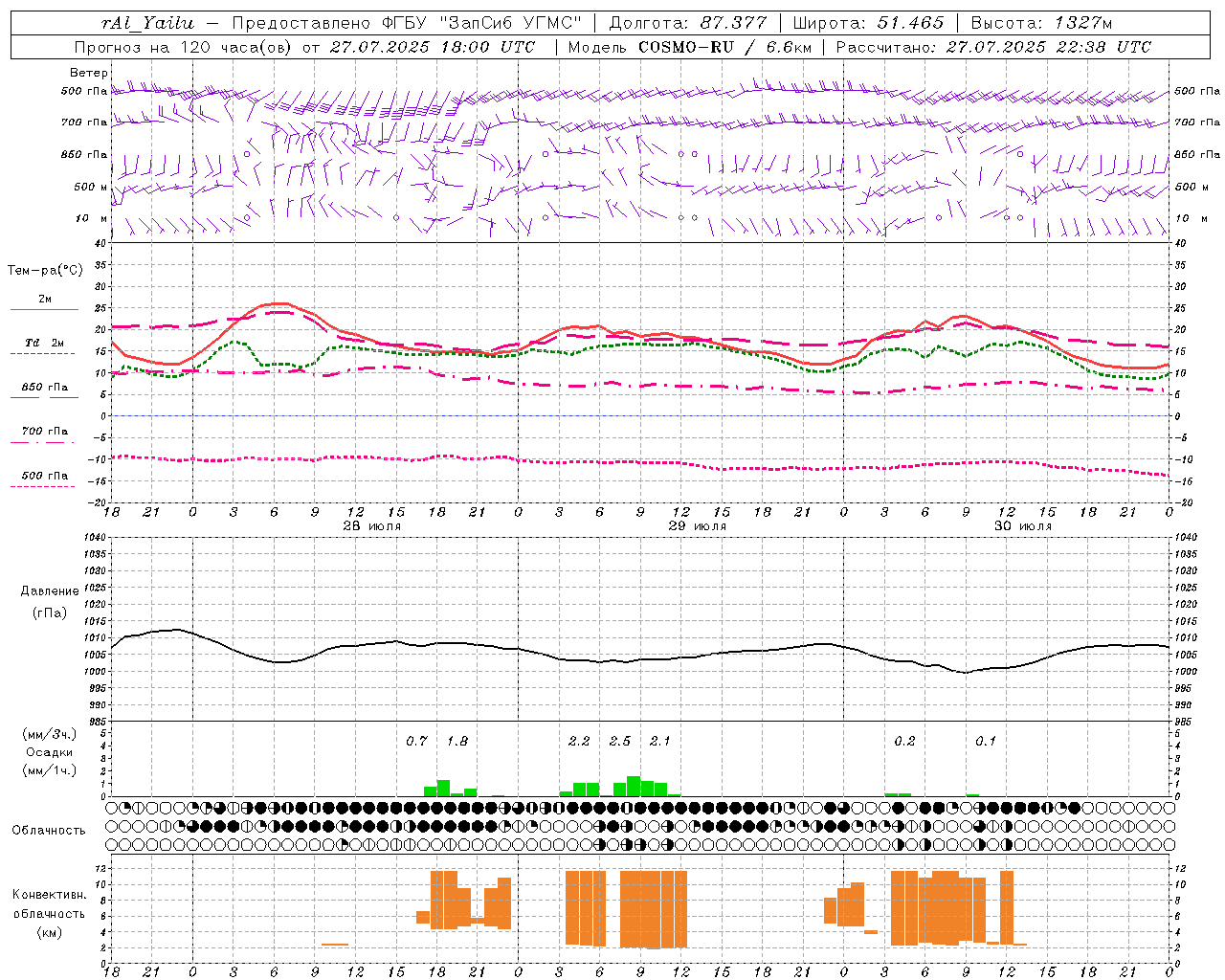The width and height of the screenshot is (1225, 980).
Task: Click the 28 июля date label
Action: coord(371,526)
